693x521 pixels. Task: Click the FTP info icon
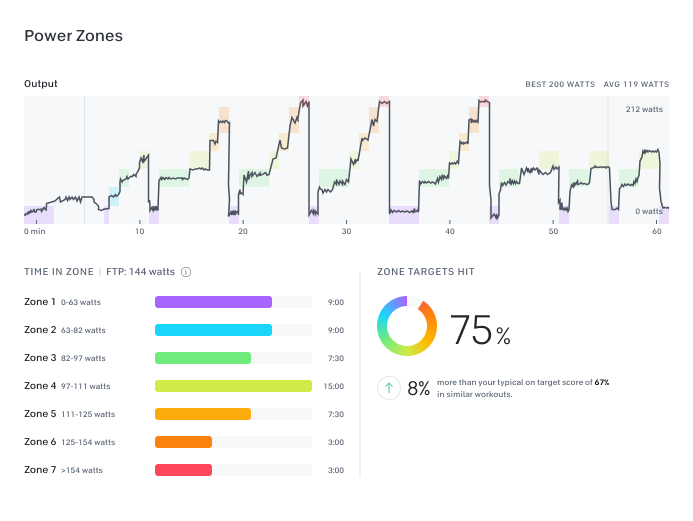186,271
